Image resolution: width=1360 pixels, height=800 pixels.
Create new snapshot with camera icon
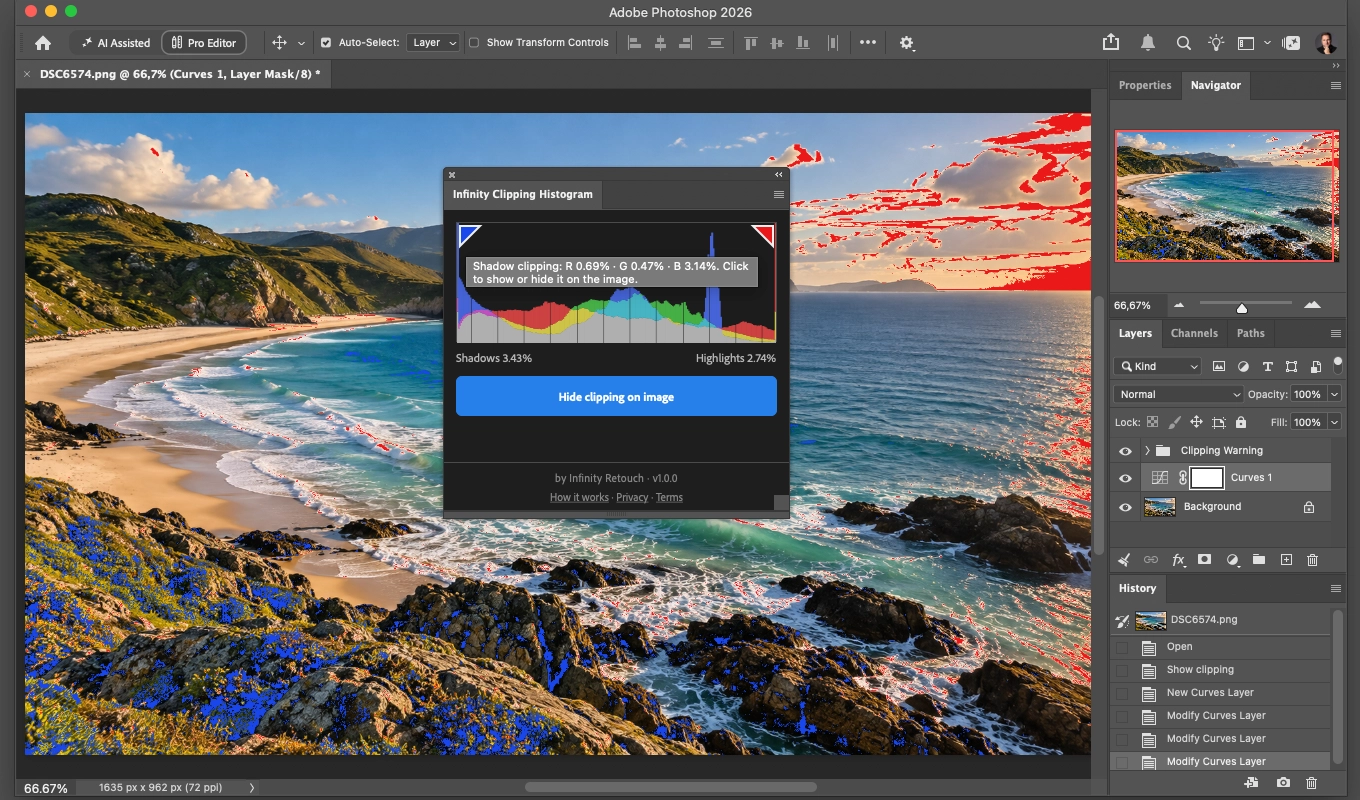(1283, 783)
